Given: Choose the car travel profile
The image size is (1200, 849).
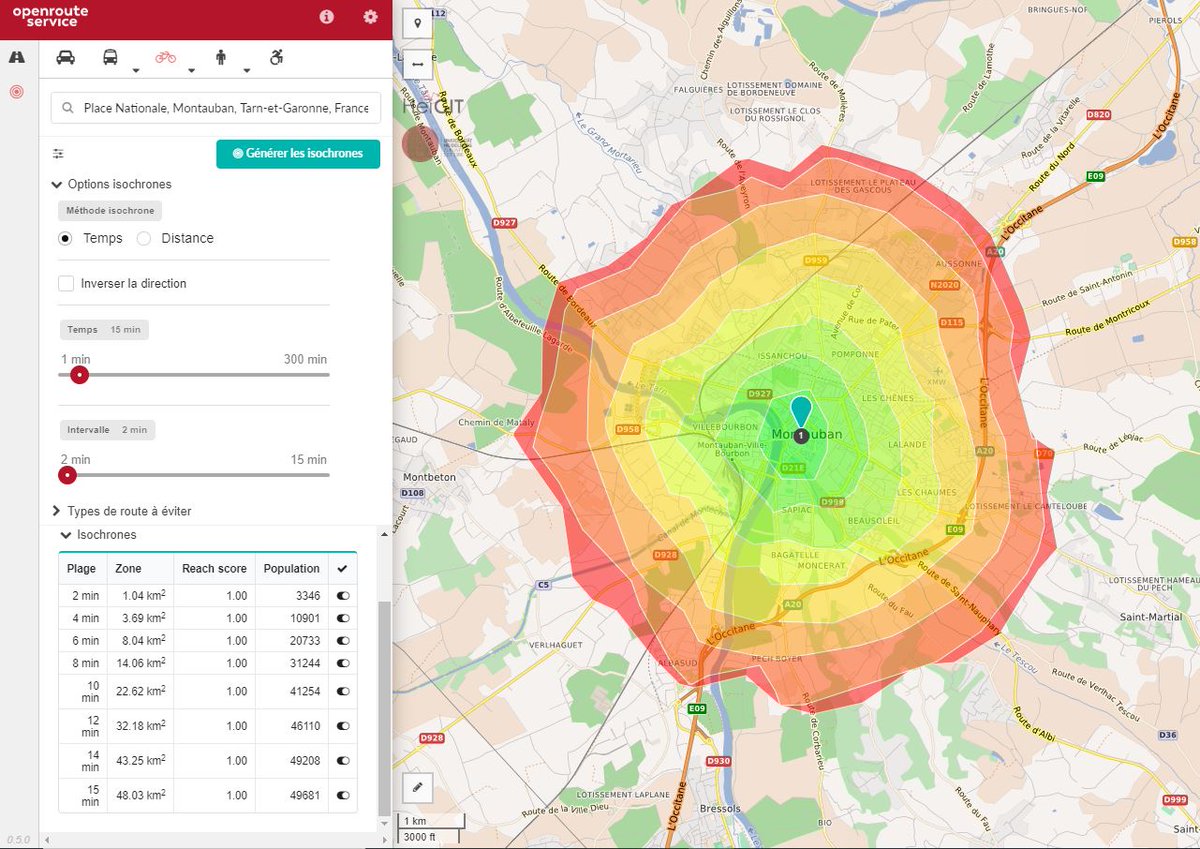Looking at the screenshot, I should click(65, 57).
